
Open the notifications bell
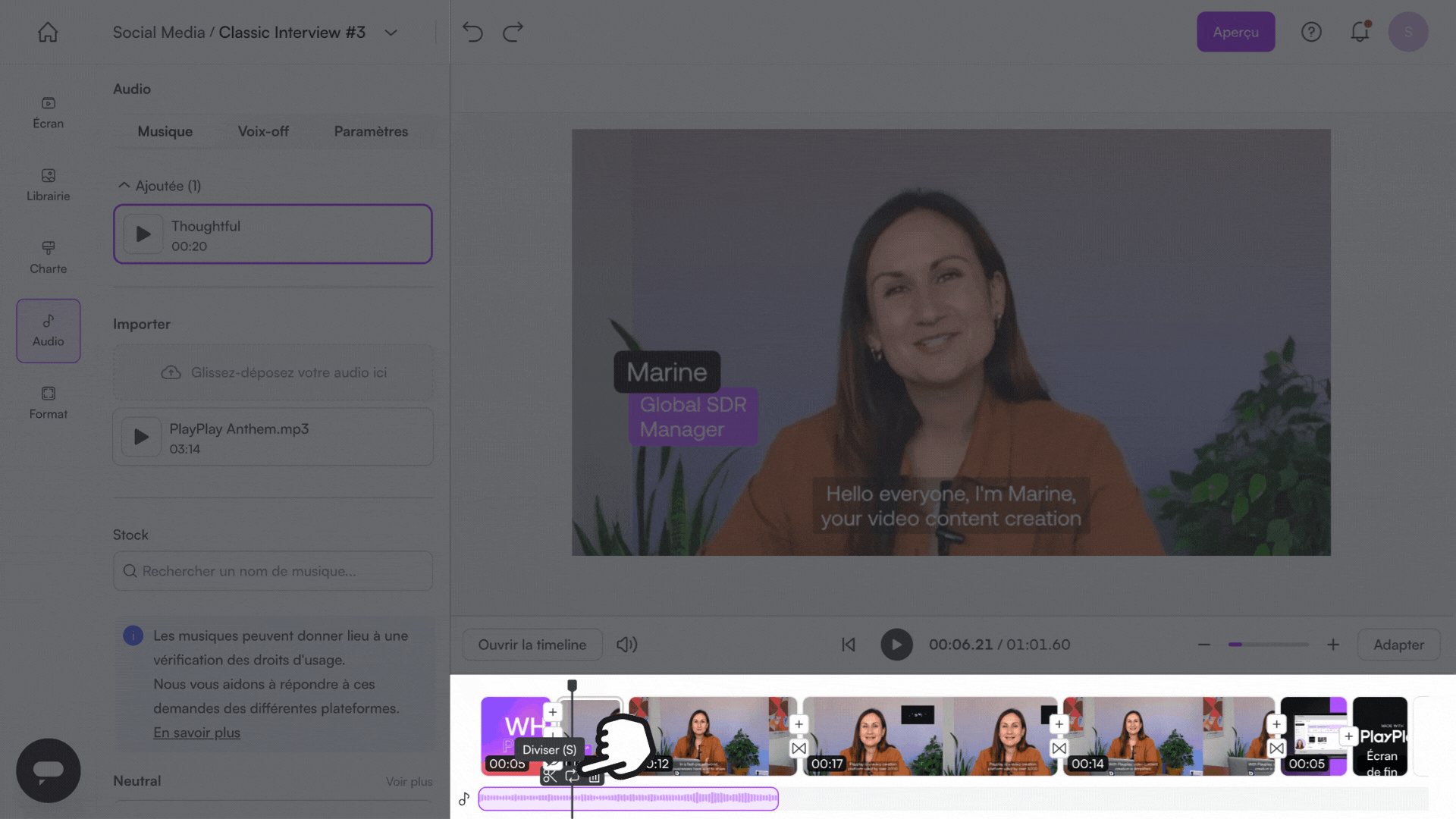coord(1360,32)
